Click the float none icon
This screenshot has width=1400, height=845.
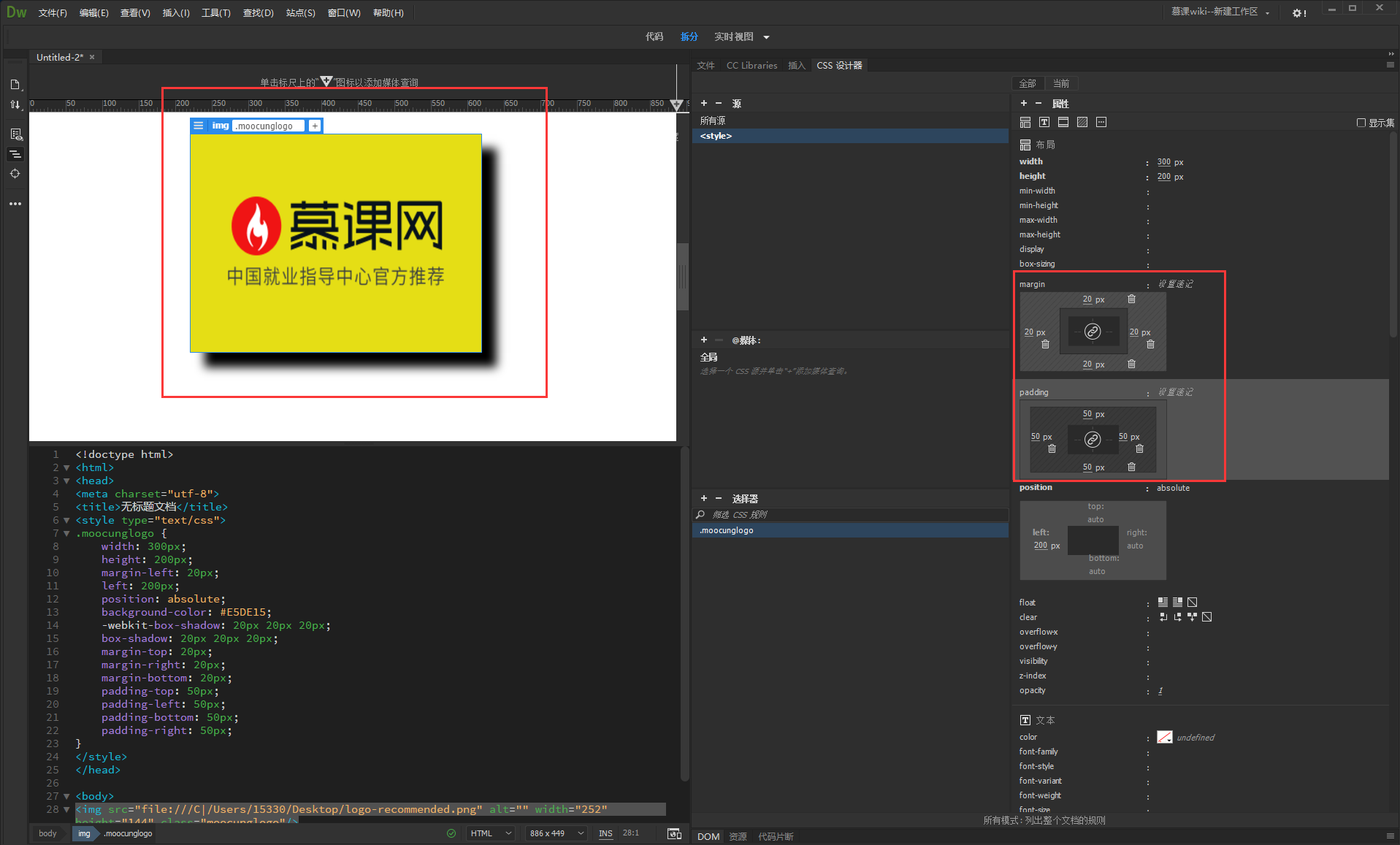coord(1192,603)
